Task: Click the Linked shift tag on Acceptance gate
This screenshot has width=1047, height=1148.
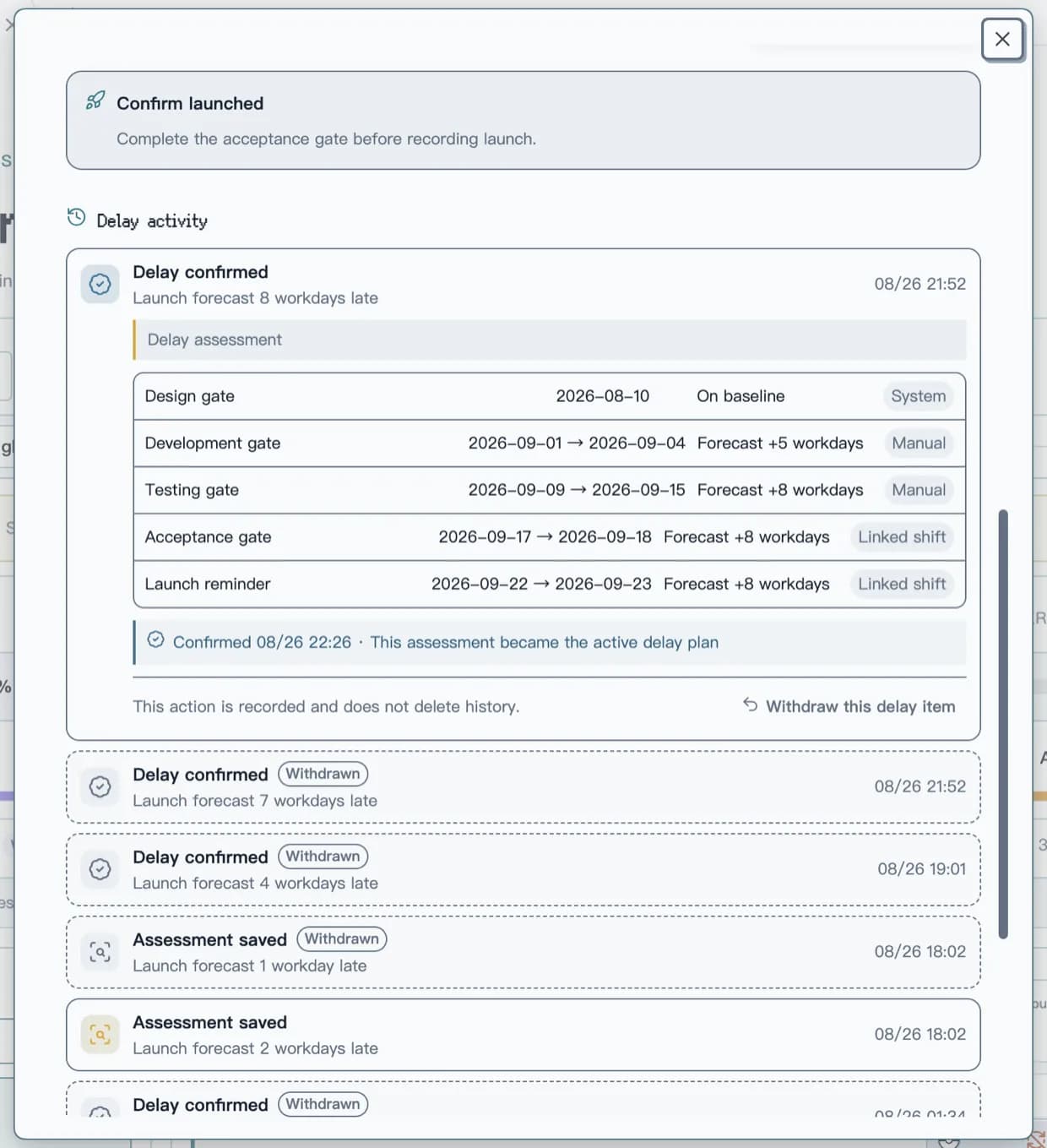Action: pos(902,537)
